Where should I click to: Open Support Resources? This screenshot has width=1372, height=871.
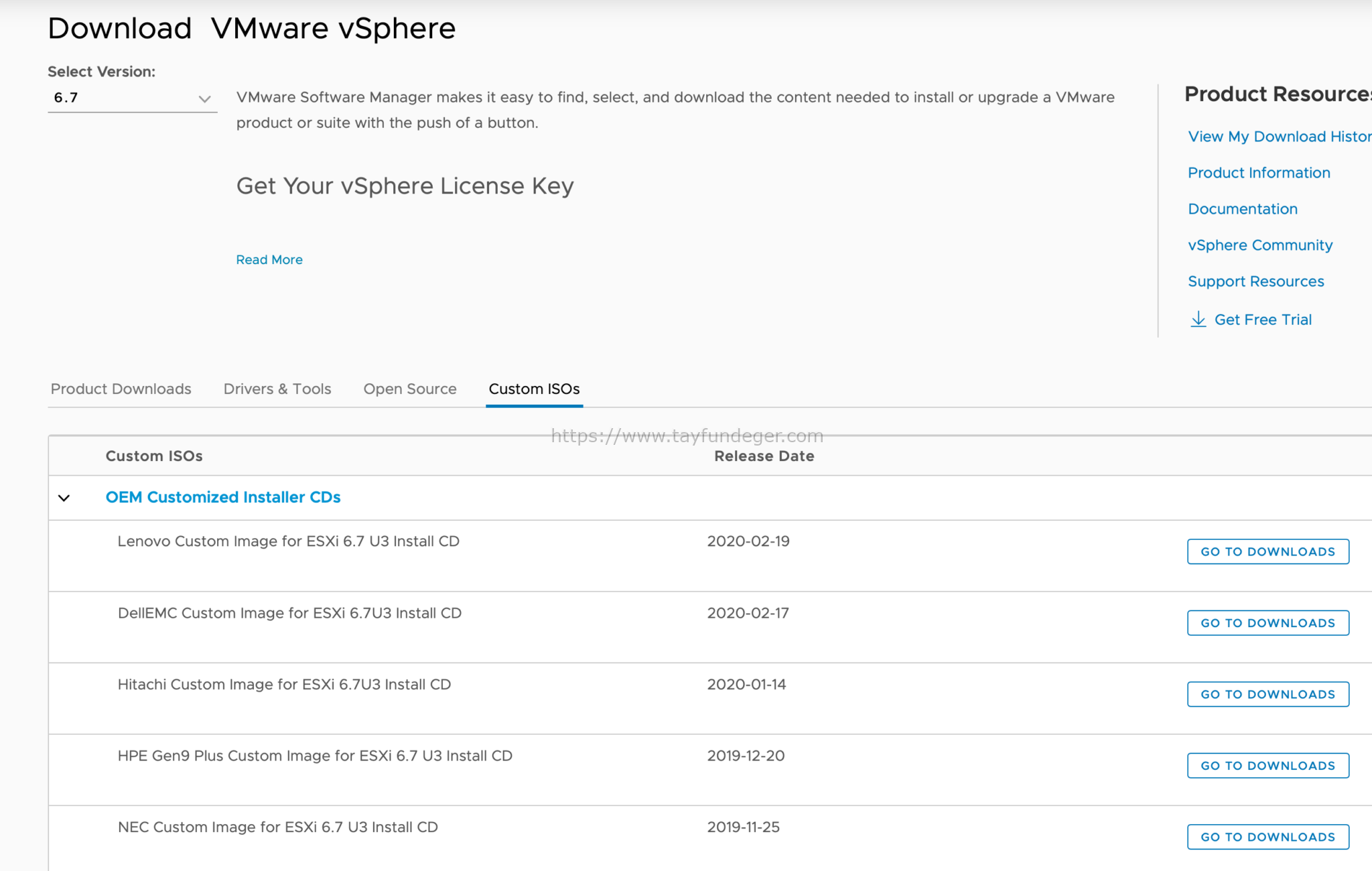coord(1256,281)
